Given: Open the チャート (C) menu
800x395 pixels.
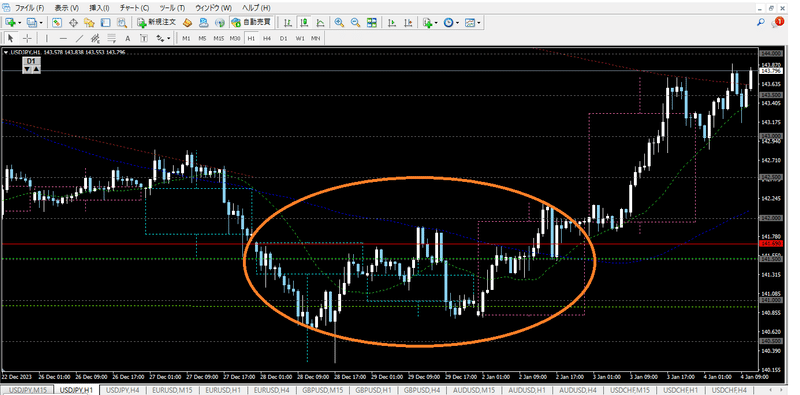Looking at the screenshot, I should [134, 8].
